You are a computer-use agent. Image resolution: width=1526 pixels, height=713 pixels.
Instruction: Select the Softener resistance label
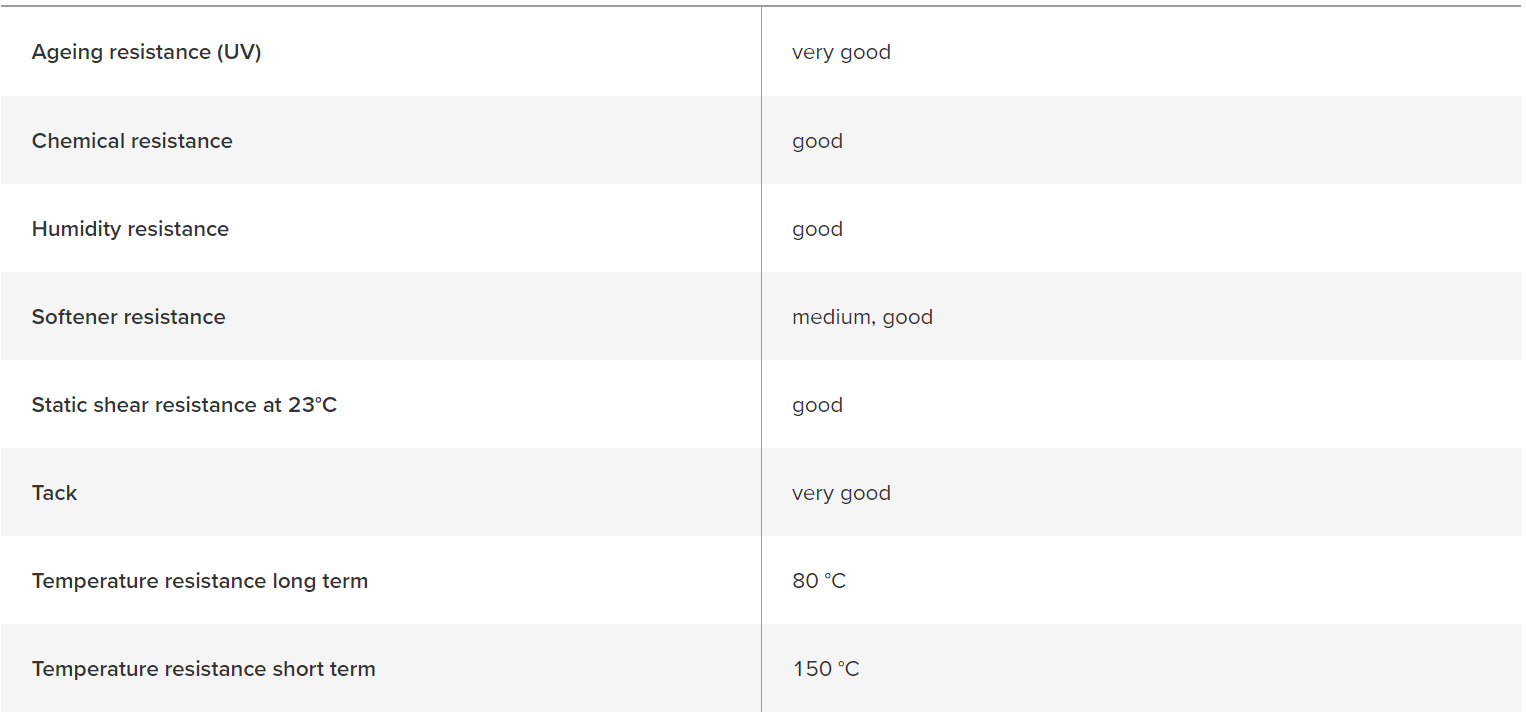129,317
